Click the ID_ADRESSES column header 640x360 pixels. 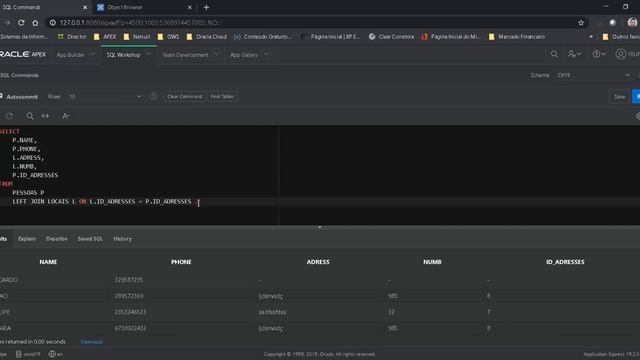pos(565,262)
